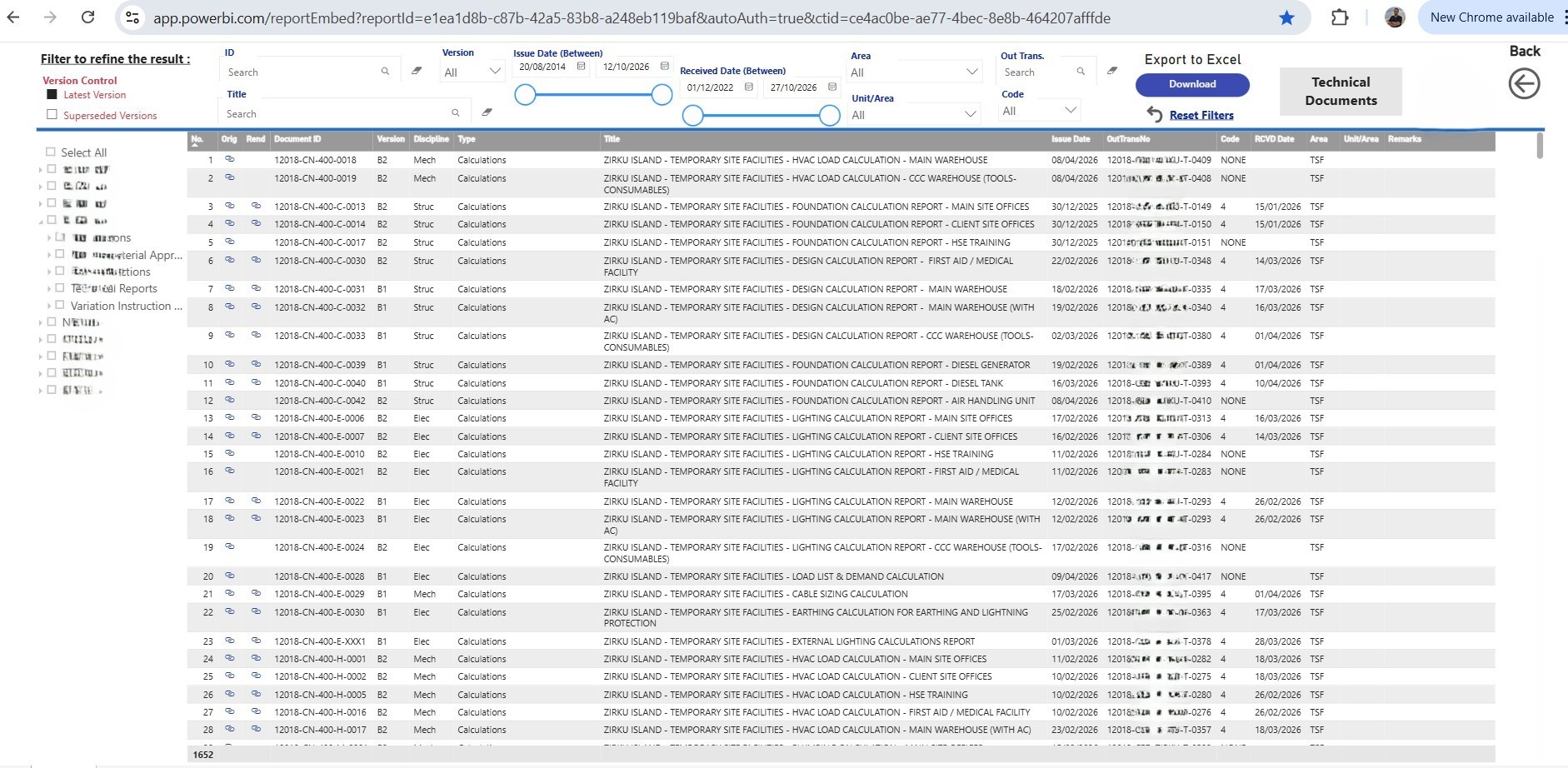
Task: Expand the Technical Reports tree node
Action: pos(47,288)
